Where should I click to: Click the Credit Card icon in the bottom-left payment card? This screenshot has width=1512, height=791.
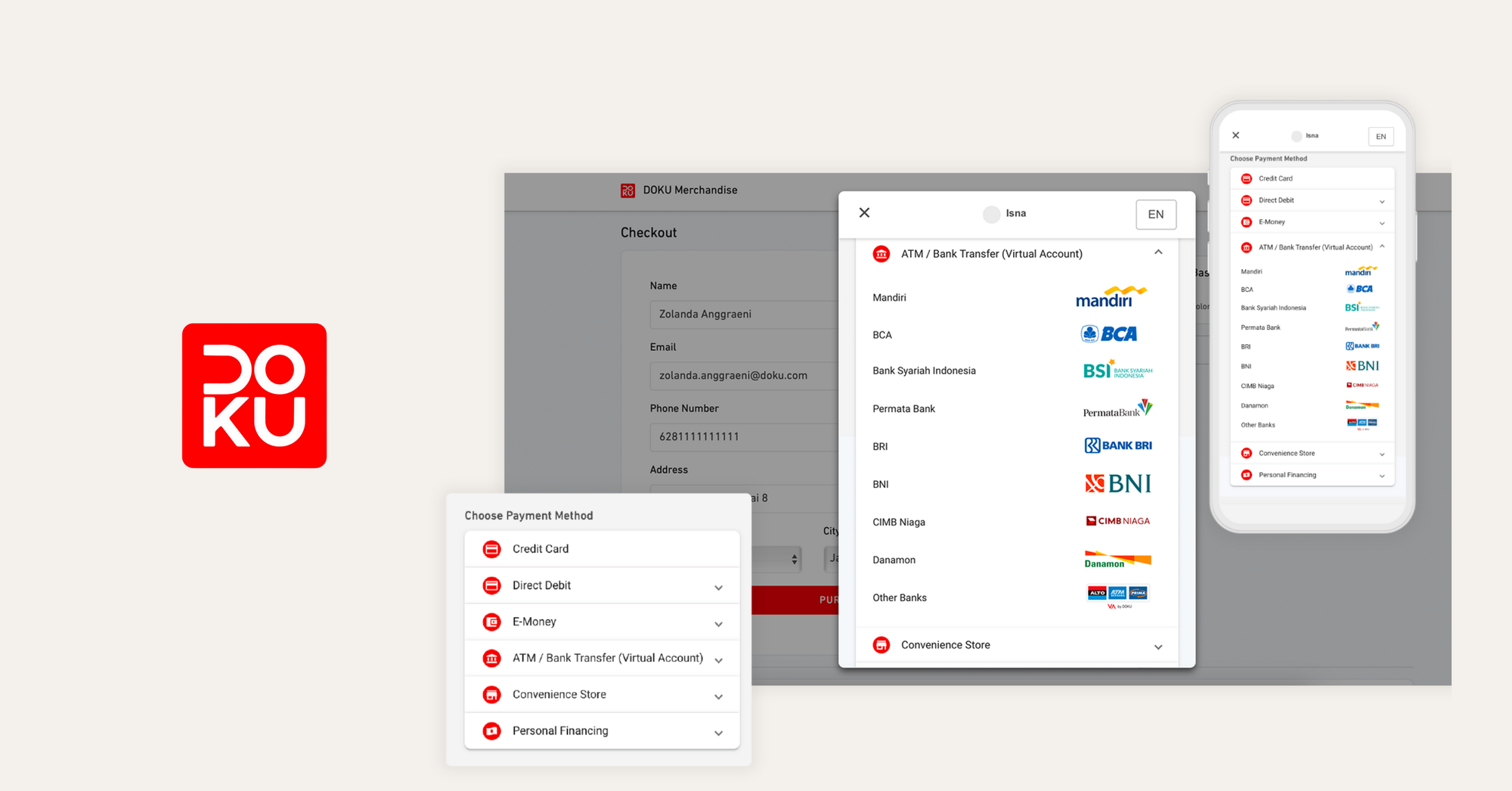491,549
